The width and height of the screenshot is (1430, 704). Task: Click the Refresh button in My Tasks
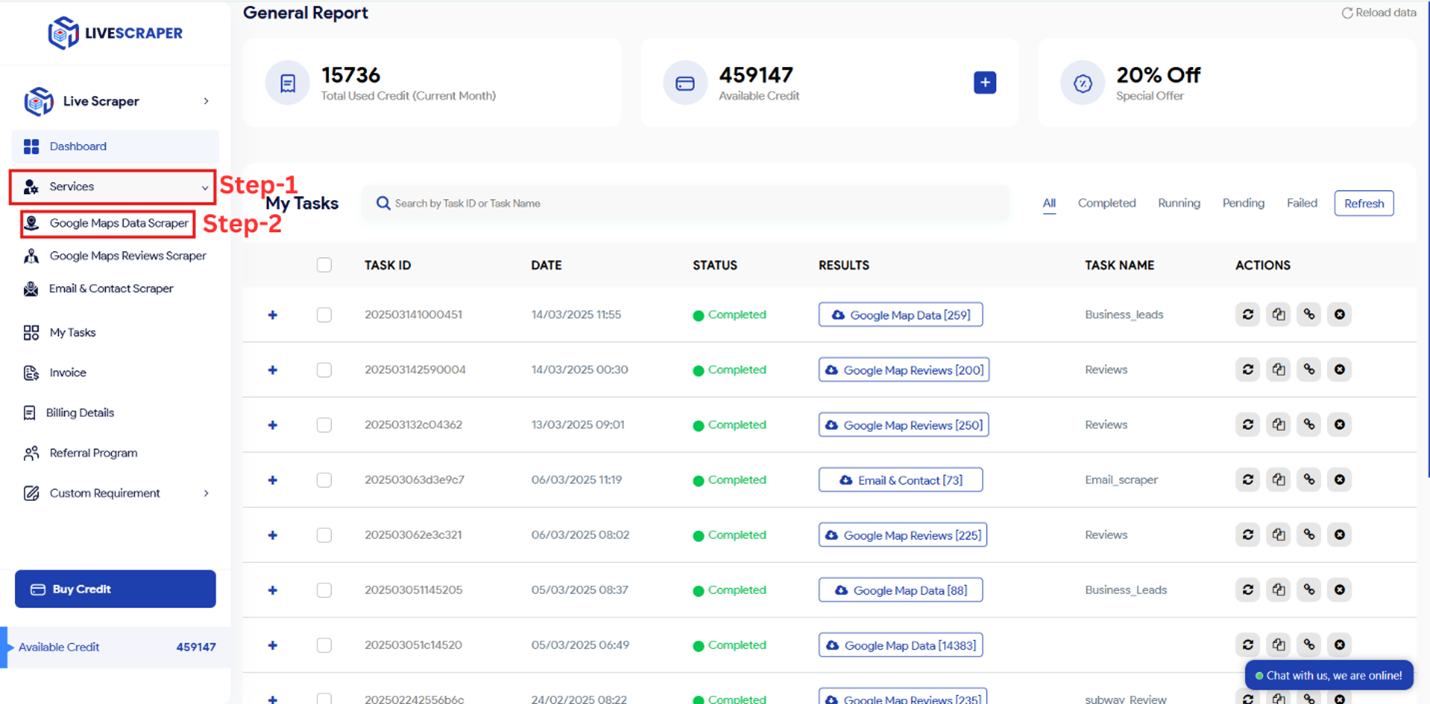(x=1364, y=203)
